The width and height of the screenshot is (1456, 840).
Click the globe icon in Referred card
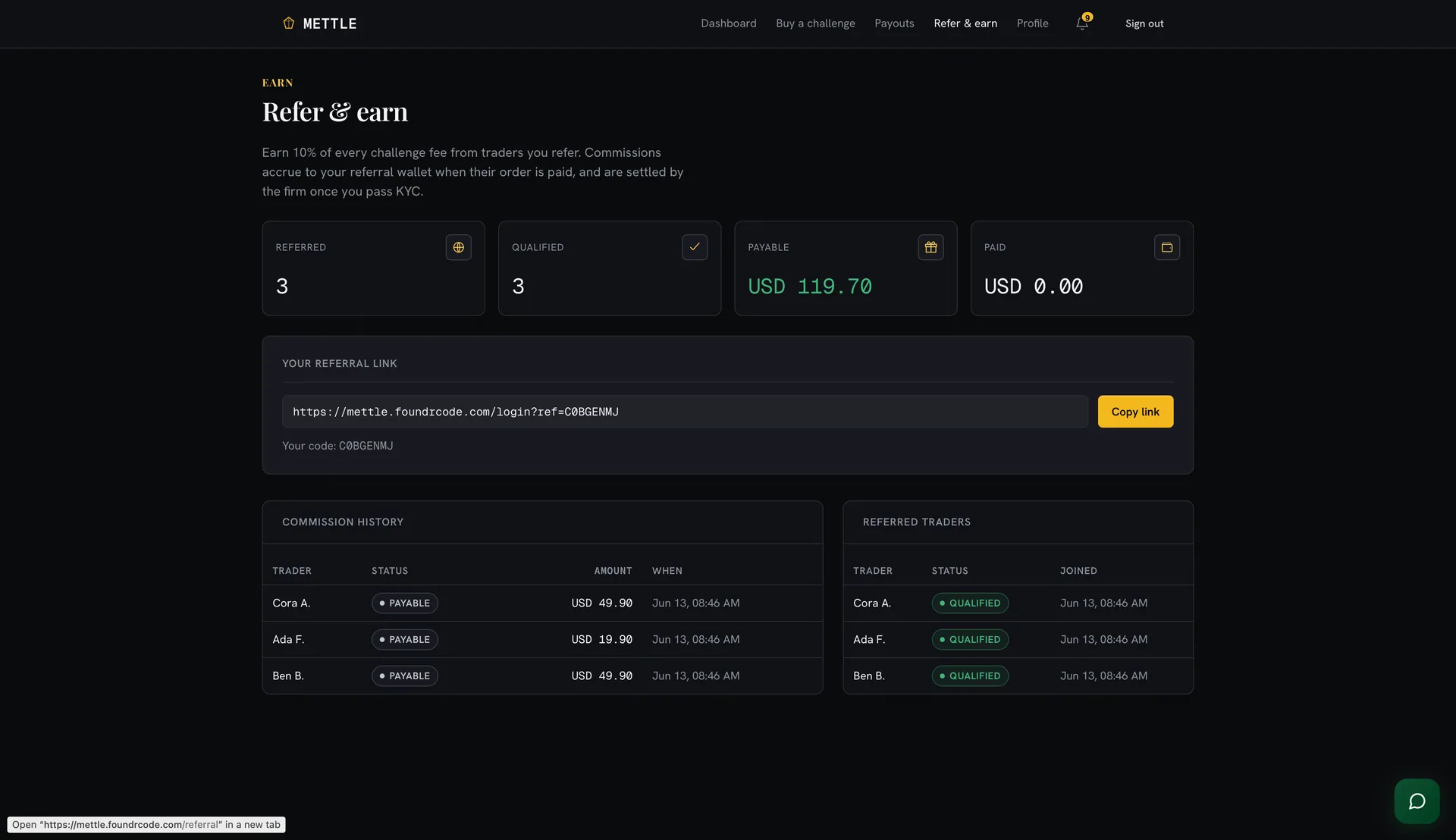[458, 247]
